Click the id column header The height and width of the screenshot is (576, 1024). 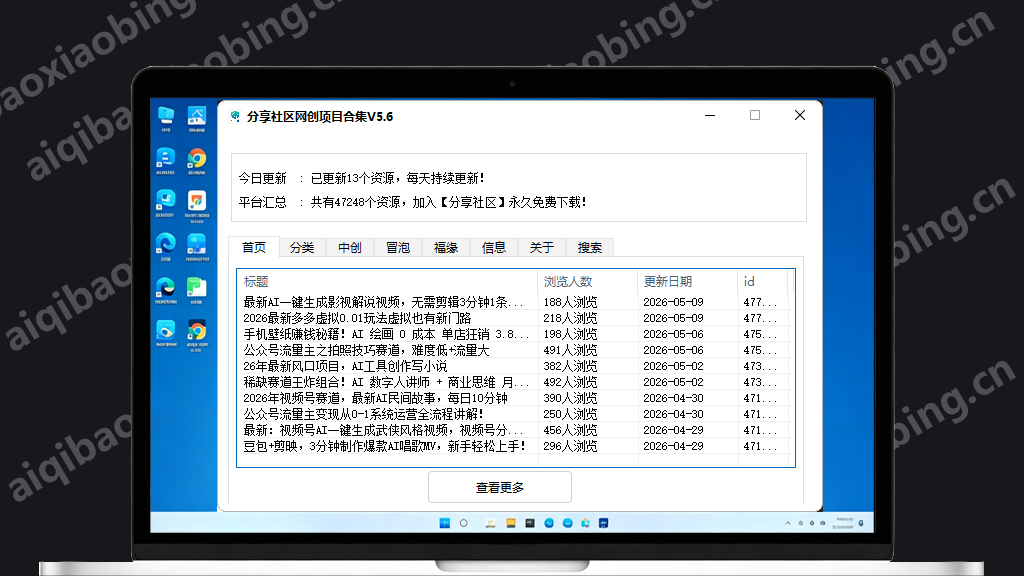763,281
